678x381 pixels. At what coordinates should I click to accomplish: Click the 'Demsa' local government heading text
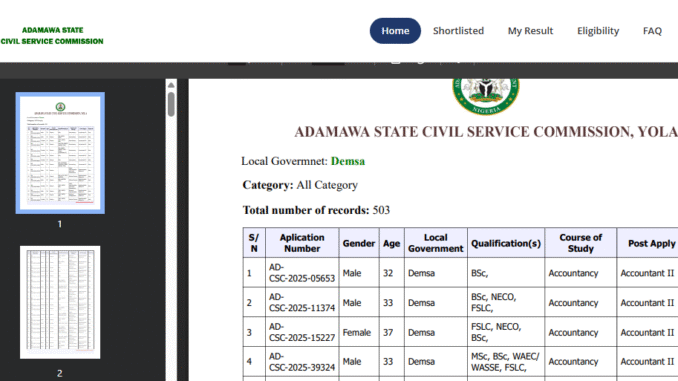pyautogui.click(x=348, y=161)
